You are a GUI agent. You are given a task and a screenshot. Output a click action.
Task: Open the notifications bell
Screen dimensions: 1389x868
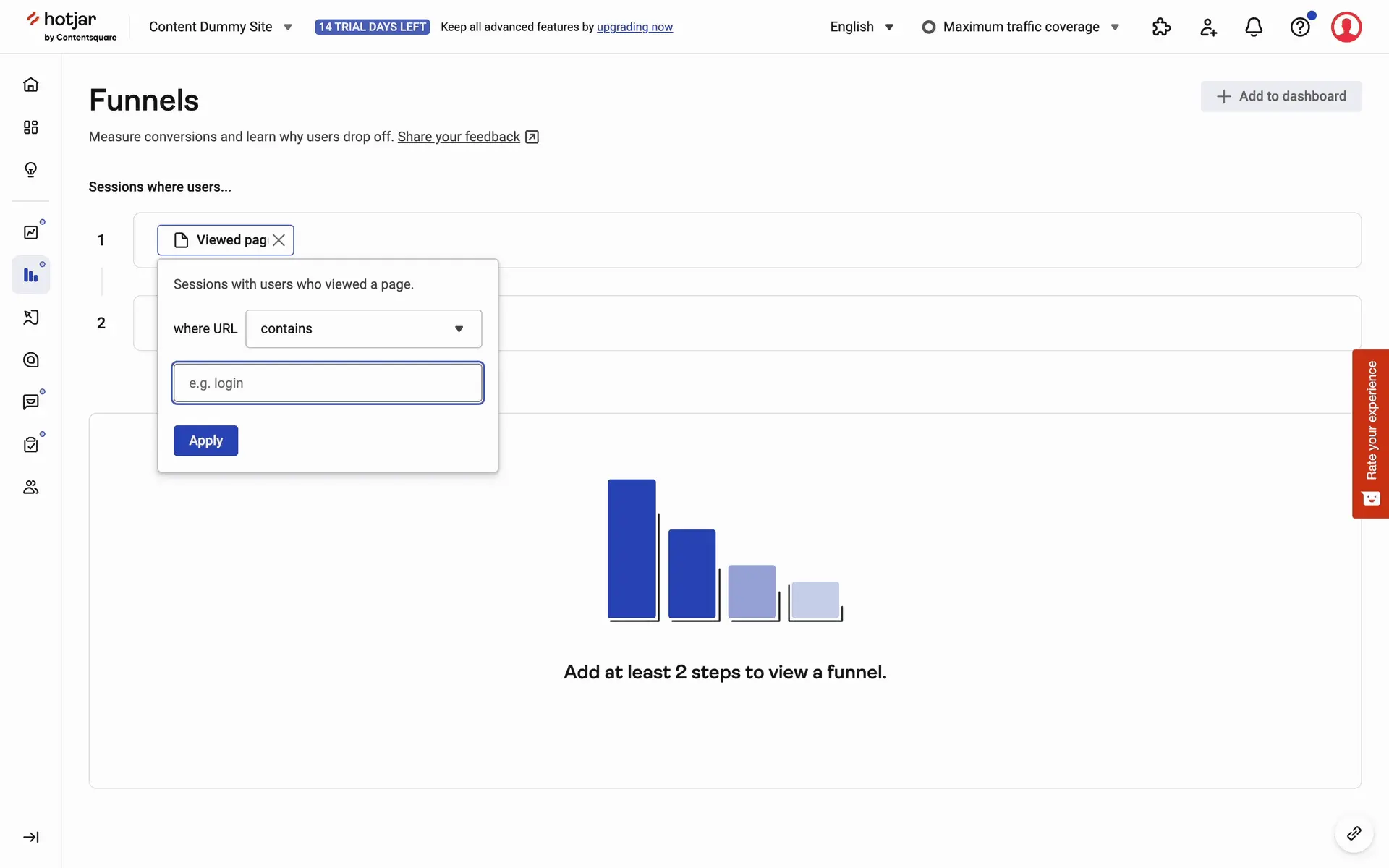[1254, 27]
